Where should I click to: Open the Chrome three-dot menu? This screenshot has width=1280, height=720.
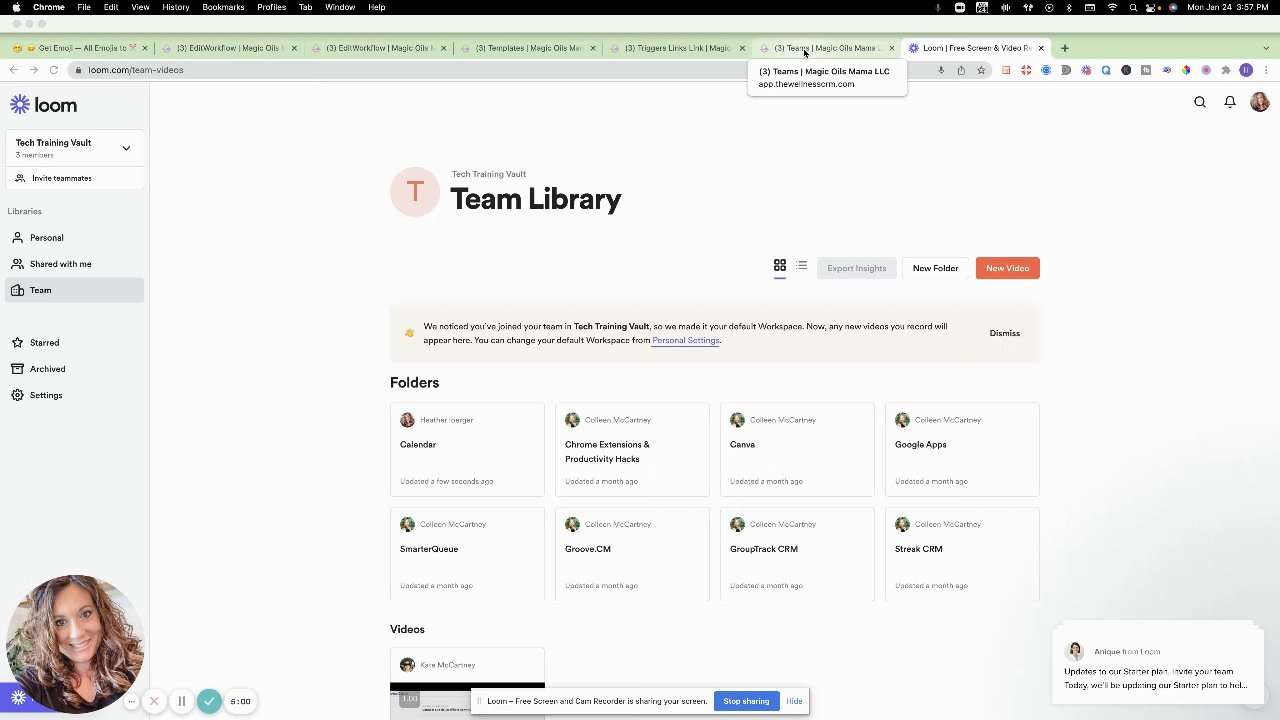pyautogui.click(x=1266, y=70)
